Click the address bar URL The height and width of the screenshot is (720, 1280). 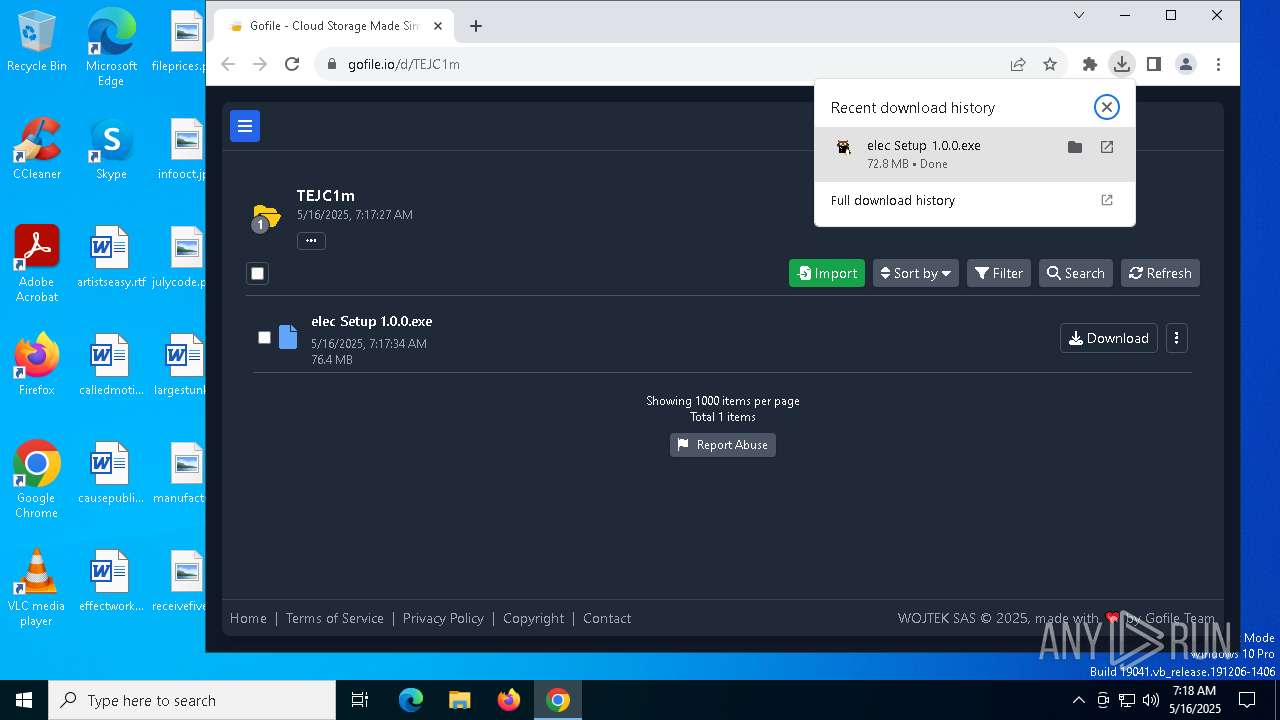(404, 64)
